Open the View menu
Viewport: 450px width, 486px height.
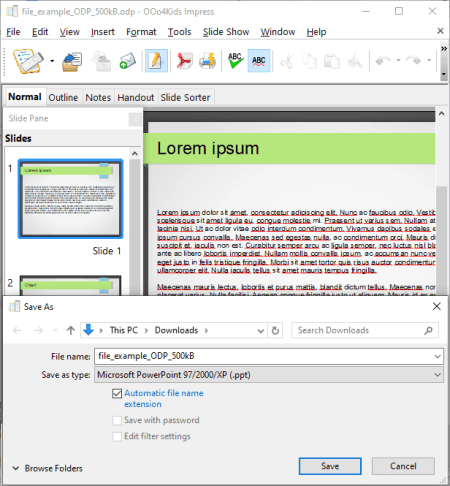(70, 32)
